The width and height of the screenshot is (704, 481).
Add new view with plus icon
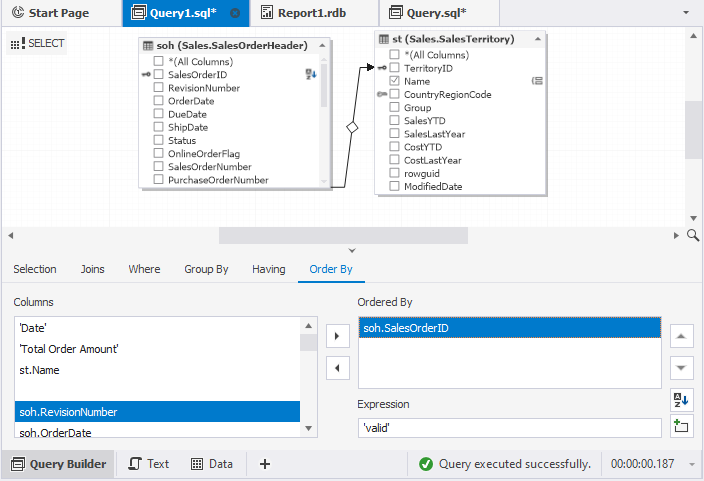tap(265, 464)
